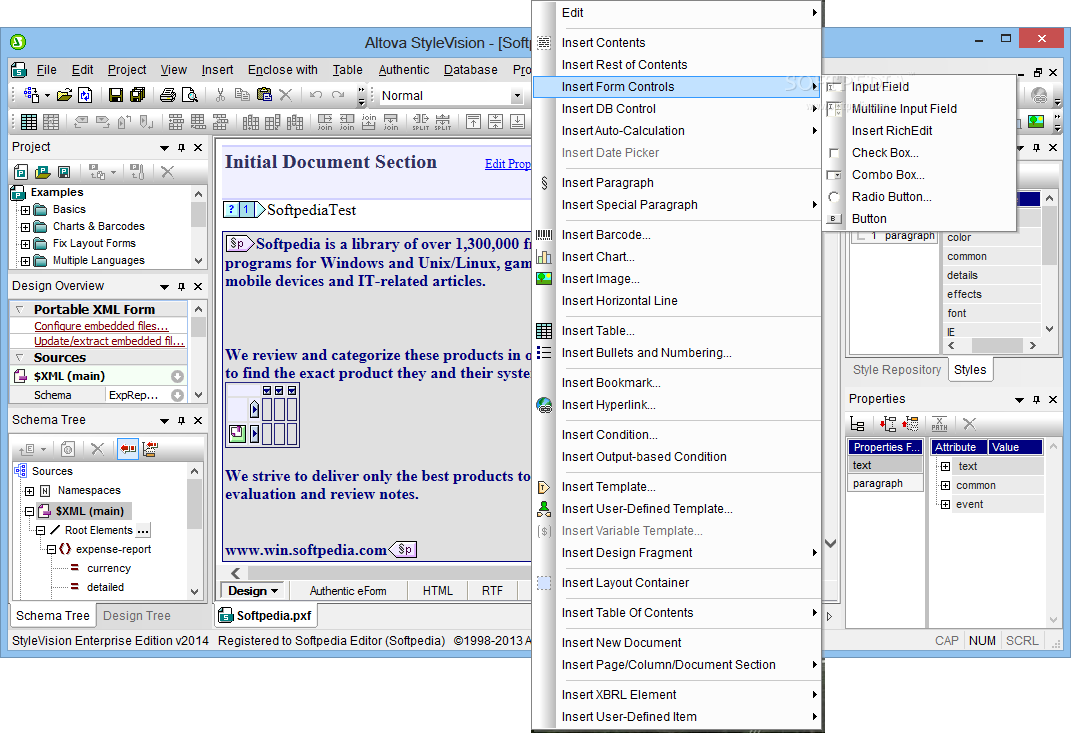Click the XPath icon in Properties toolbar
This screenshot has height=733, width=1071.
939,424
